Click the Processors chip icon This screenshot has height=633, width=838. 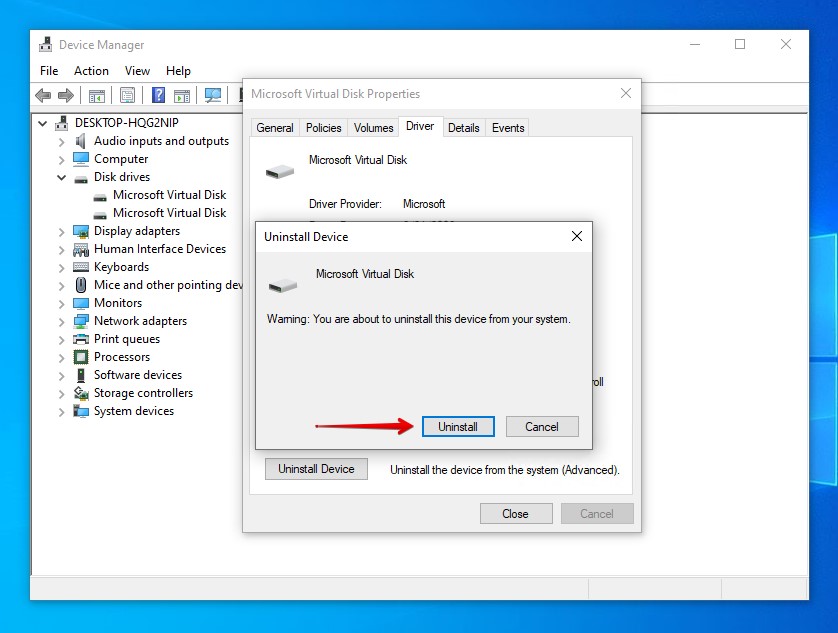point(81,357)
